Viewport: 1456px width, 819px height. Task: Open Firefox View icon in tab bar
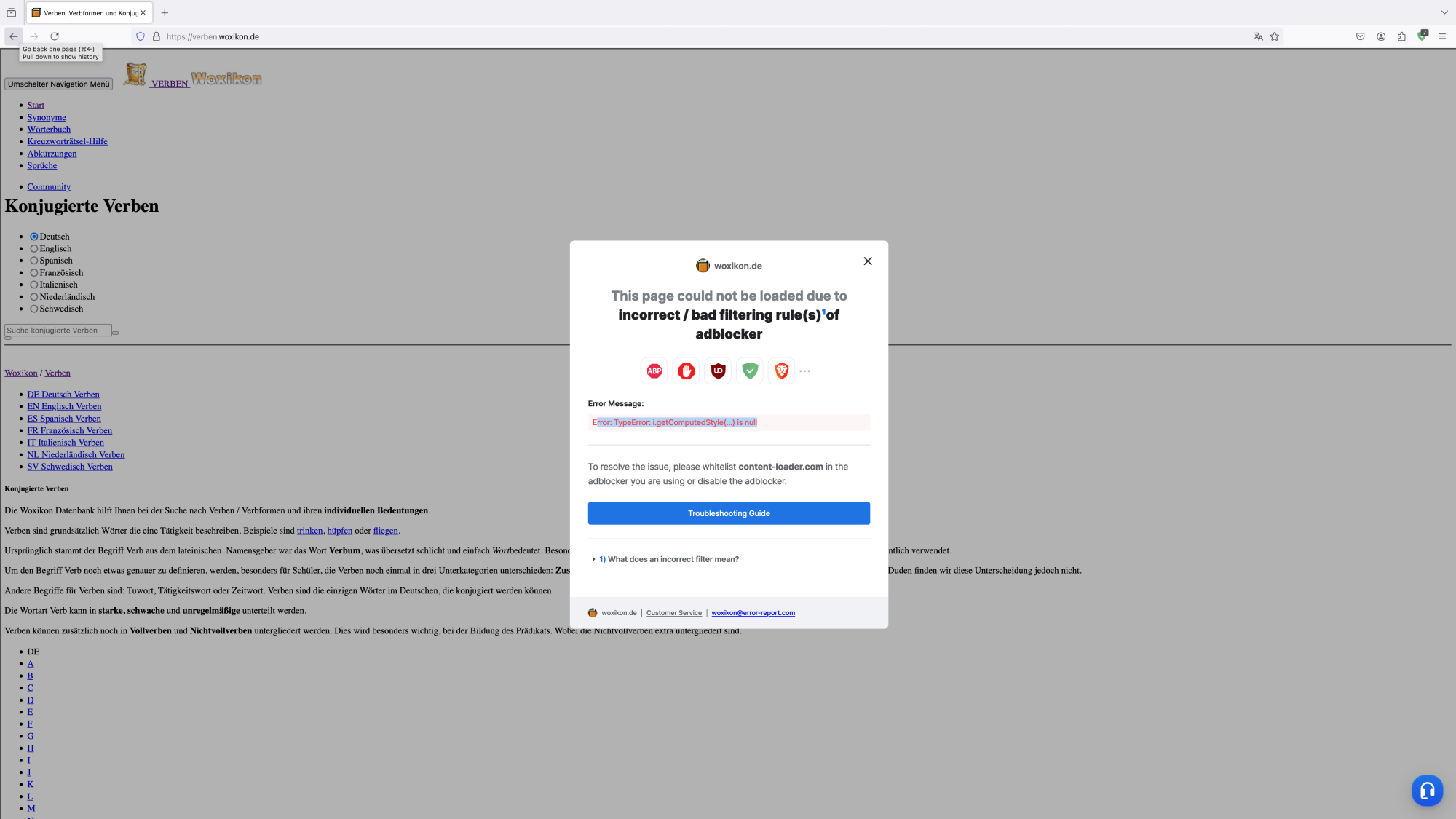pyautogui.click(x=12, y=12)
